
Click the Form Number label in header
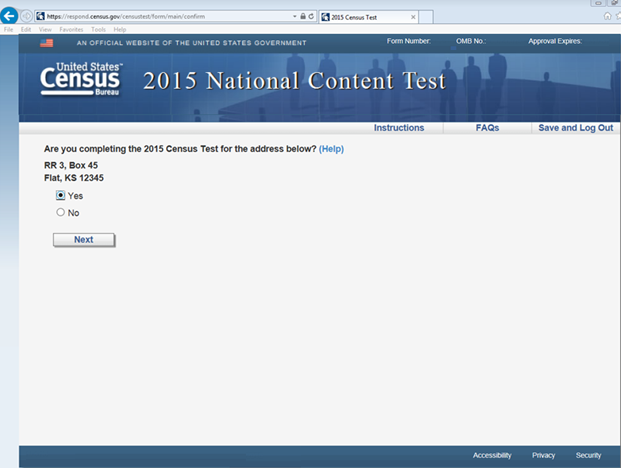point(408,41)
